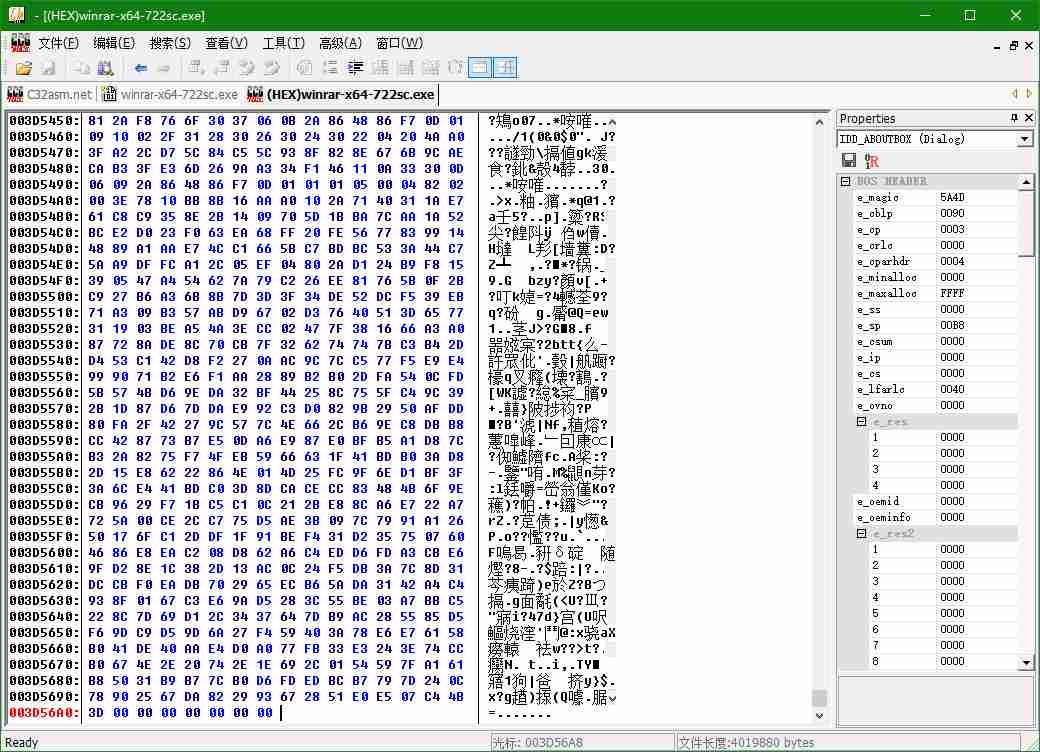This screenshot has height=752, width=1040.
Task: Select the e_oemid property row
Action: (935, 501)
